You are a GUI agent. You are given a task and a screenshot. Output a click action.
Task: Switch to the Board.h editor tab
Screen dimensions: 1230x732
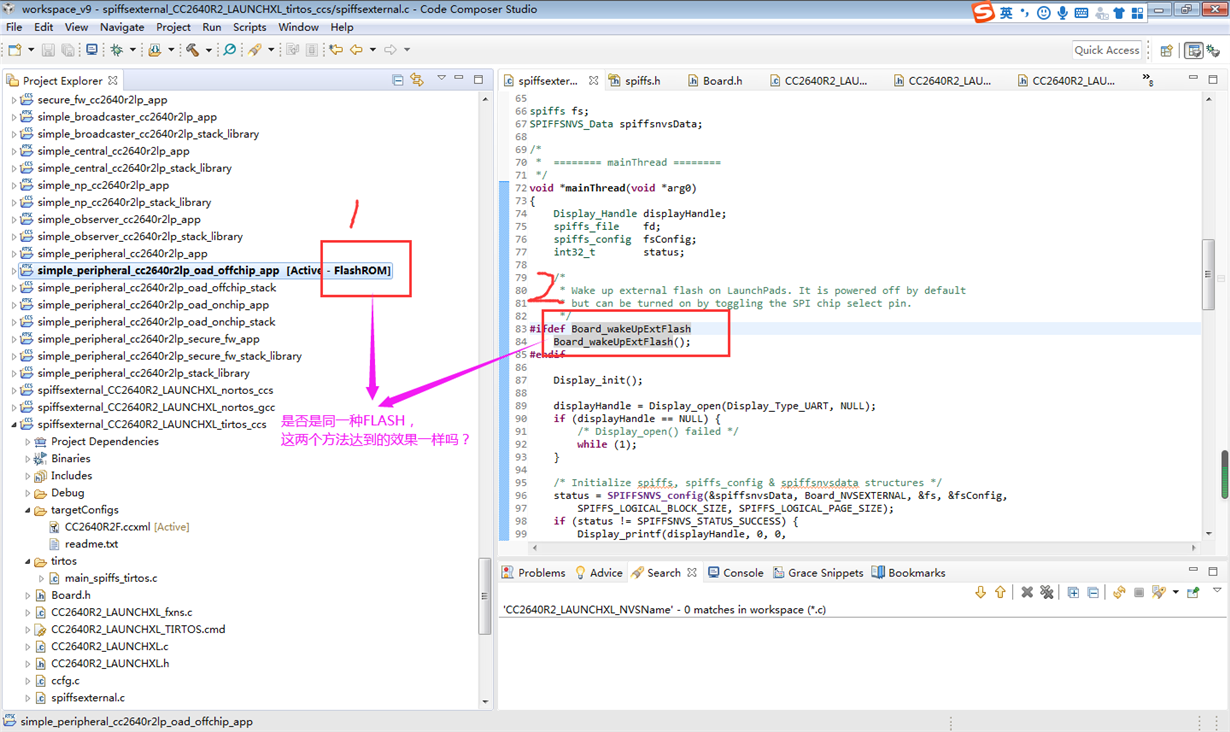[x=714, y=81]
